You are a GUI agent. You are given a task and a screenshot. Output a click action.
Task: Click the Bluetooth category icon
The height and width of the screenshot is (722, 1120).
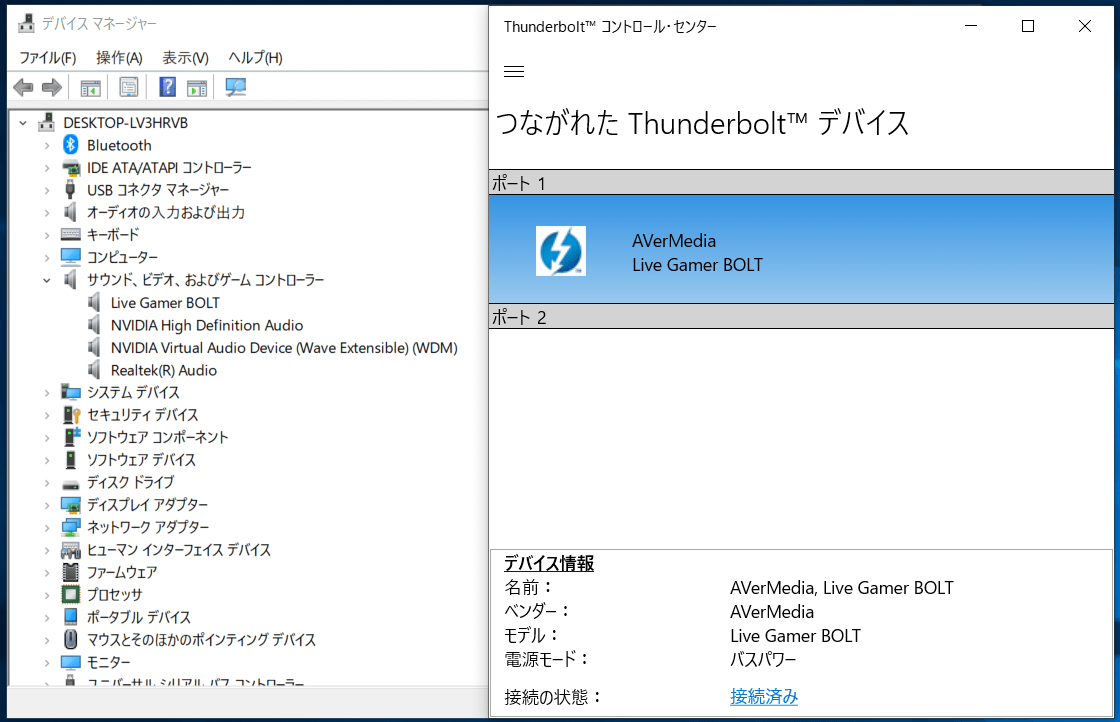click(x=70, y=145)
